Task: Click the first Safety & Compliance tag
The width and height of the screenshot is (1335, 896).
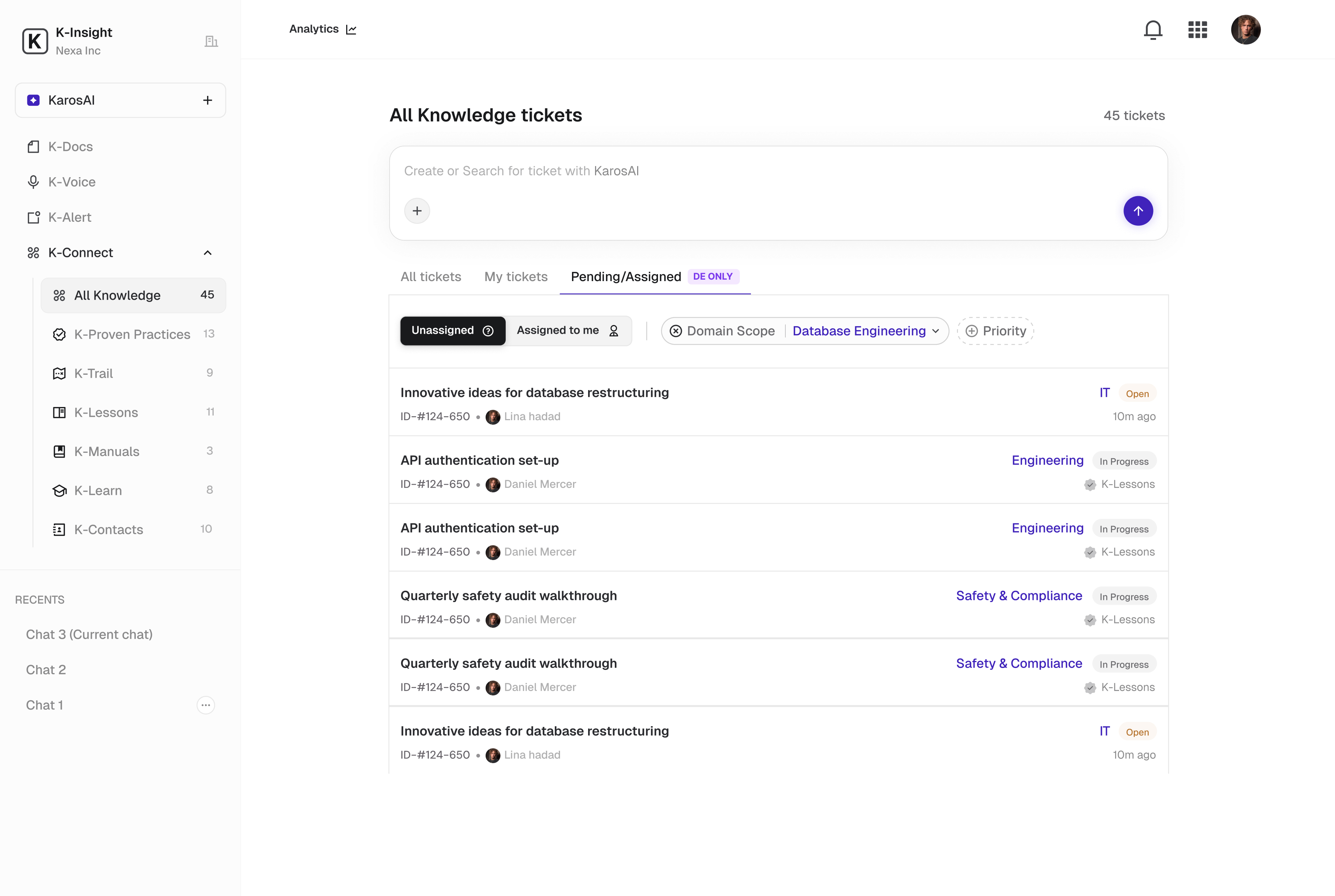Action: (1018, 596)
